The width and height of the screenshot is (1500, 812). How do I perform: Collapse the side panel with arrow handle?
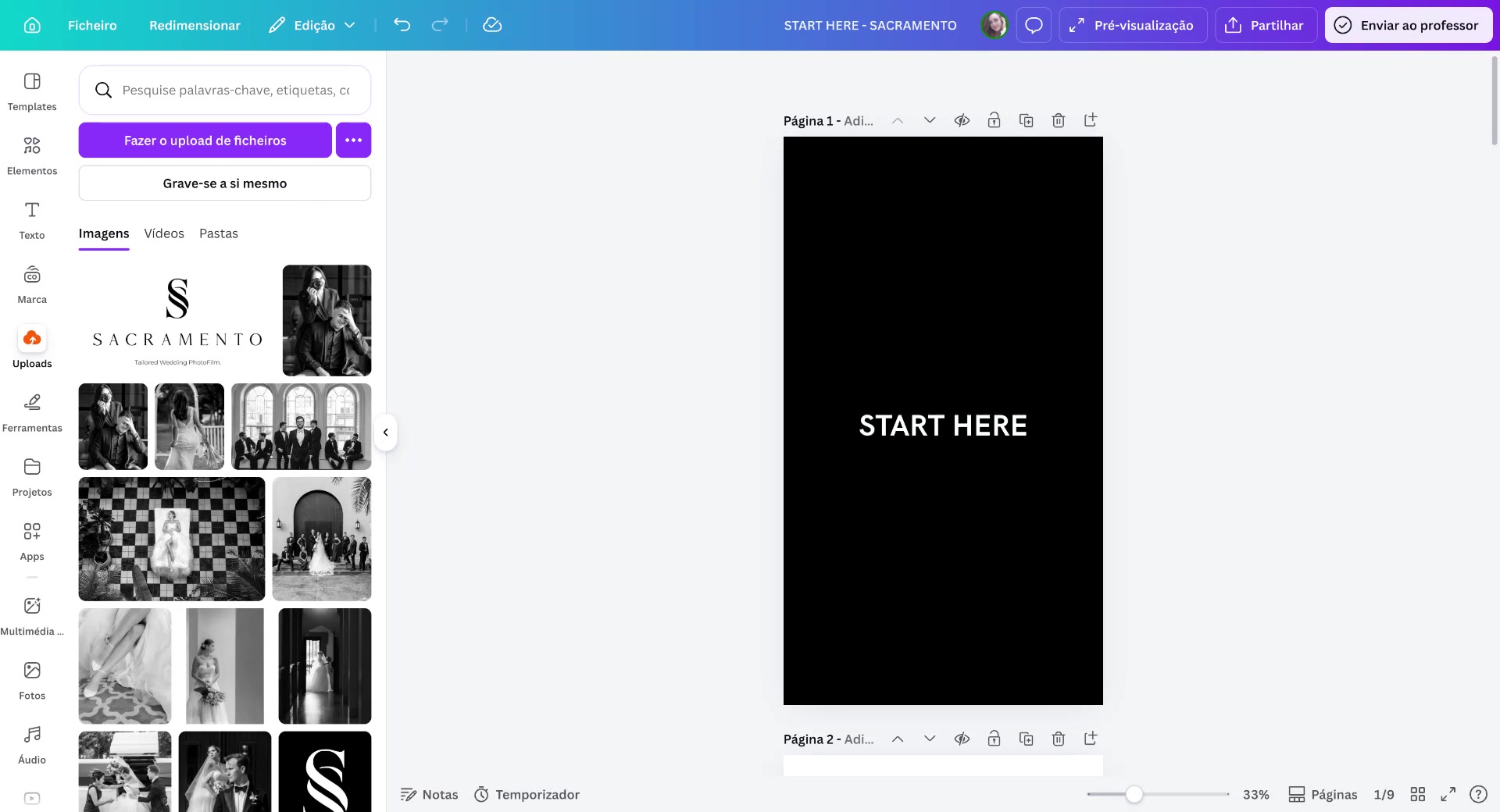click(x=386, y=433)
